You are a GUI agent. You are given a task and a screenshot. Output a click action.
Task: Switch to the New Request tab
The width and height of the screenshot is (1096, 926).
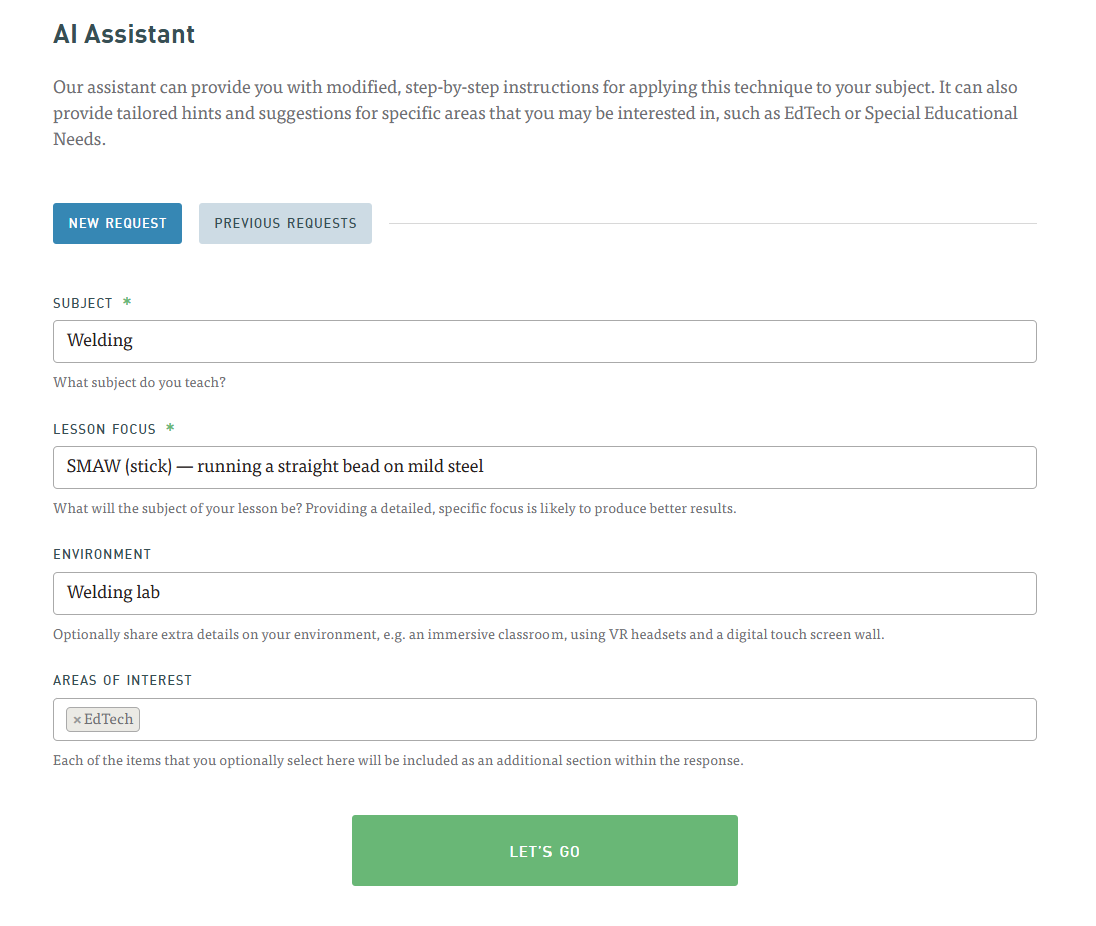click(117, 223)
